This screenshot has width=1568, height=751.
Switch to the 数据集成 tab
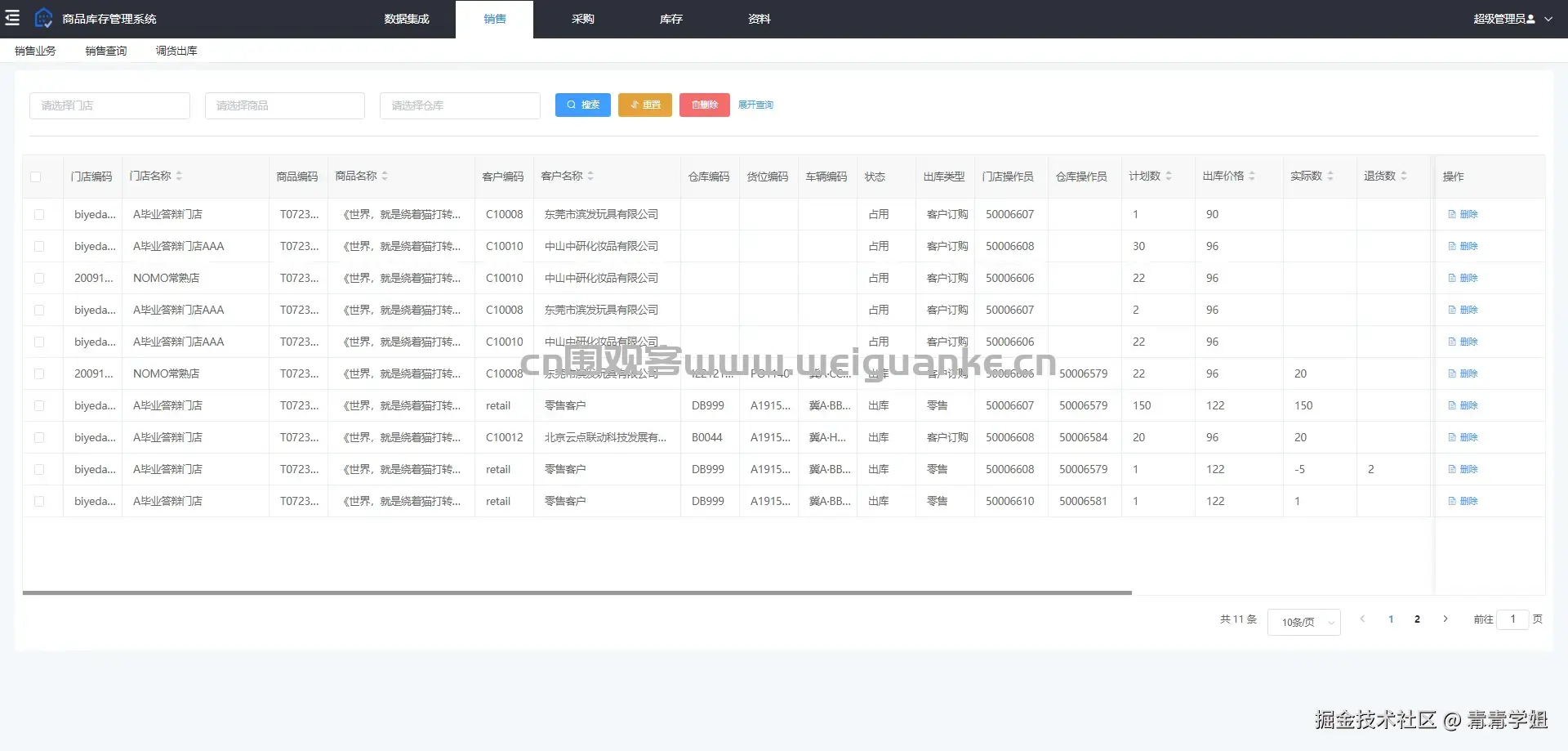point(407,19)
